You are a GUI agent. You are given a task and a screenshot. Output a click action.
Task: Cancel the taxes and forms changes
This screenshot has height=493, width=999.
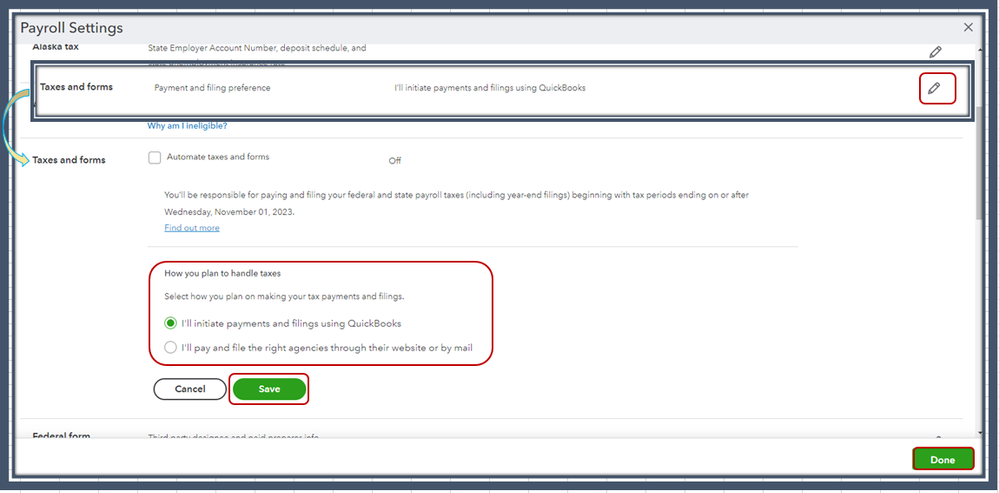point(190,389)
